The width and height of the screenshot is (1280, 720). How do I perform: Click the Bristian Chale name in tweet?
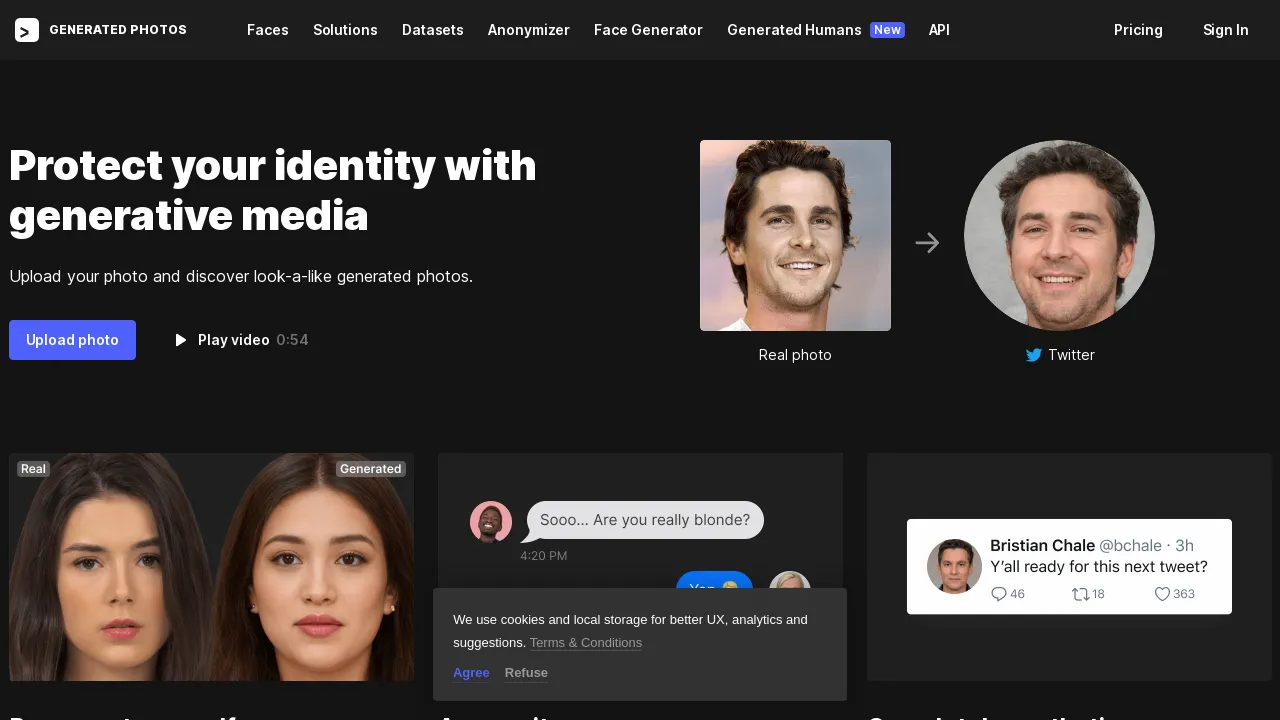1042,545
